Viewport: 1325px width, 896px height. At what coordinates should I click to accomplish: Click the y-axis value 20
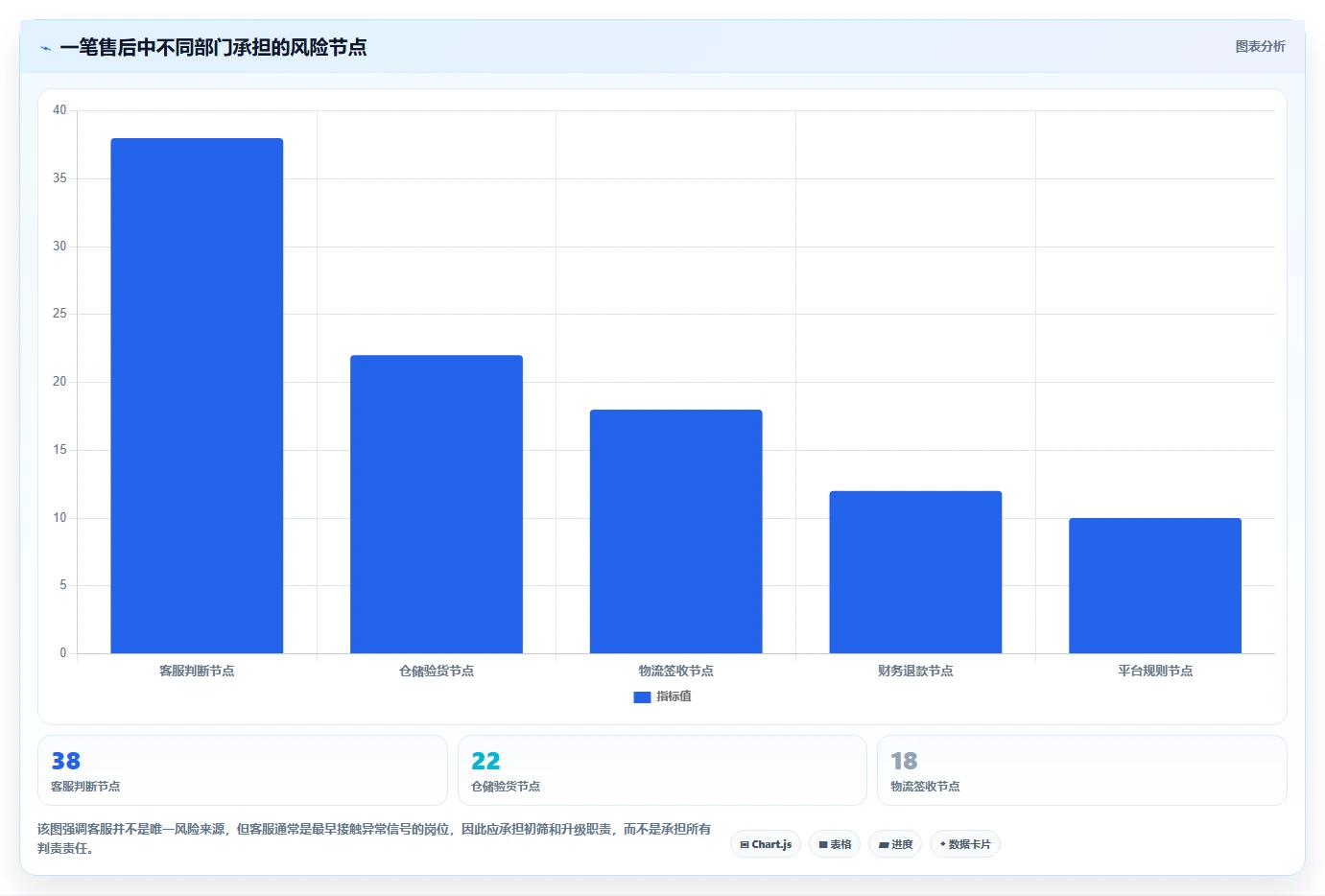pyautogui.click(x=59, y=382)
